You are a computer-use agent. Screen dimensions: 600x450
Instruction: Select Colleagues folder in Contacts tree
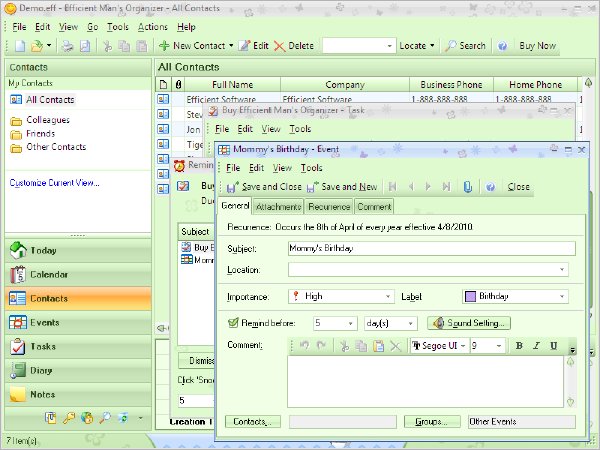pos(48,120)
